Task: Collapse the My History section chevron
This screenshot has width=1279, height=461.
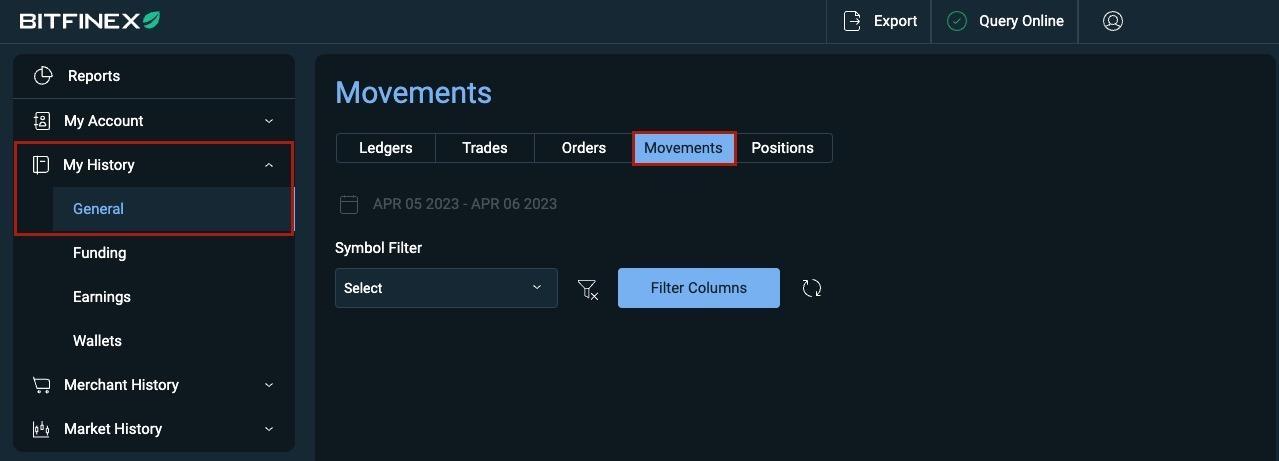Action: click(x=269, y=165)
